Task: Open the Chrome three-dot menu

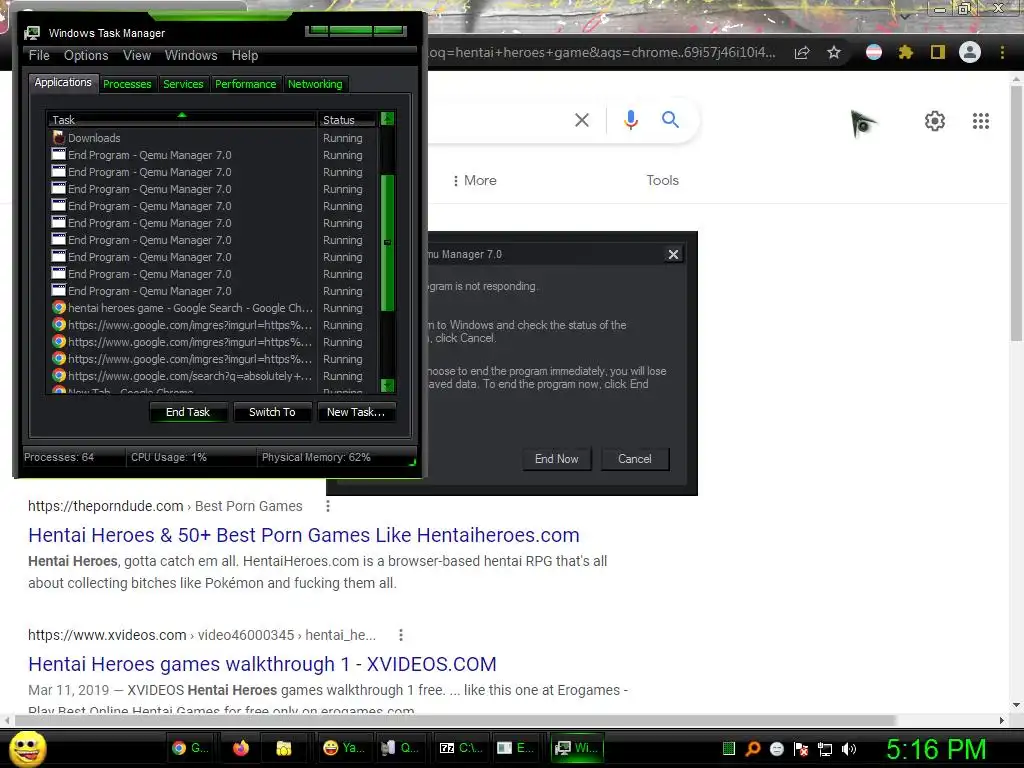Action: point(1002,52)
